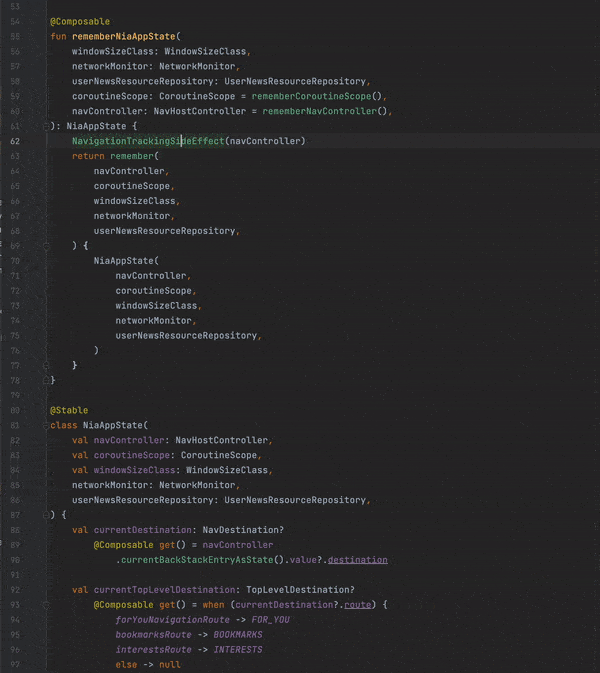
Task: Click the NetworkMonitor type on line 57
Action: pos(197,67)
